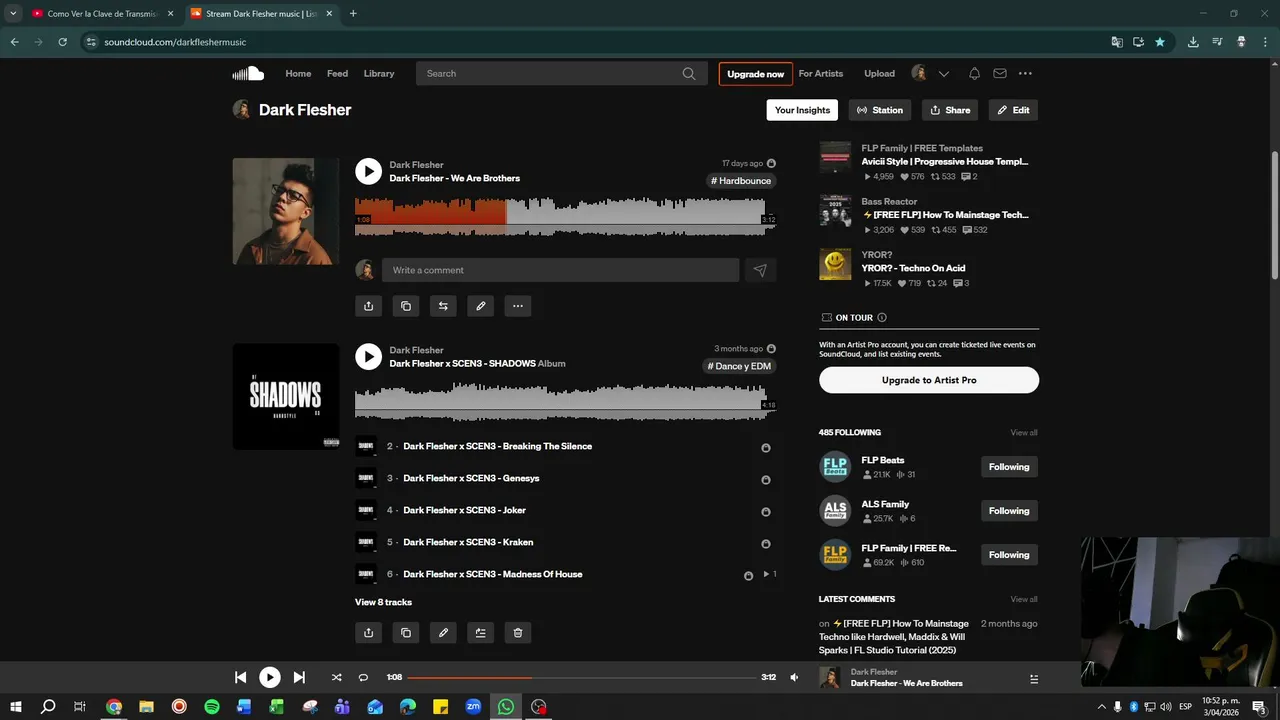Open the Feed page
Screen dimensions: 1280x720
click(338, 73)
